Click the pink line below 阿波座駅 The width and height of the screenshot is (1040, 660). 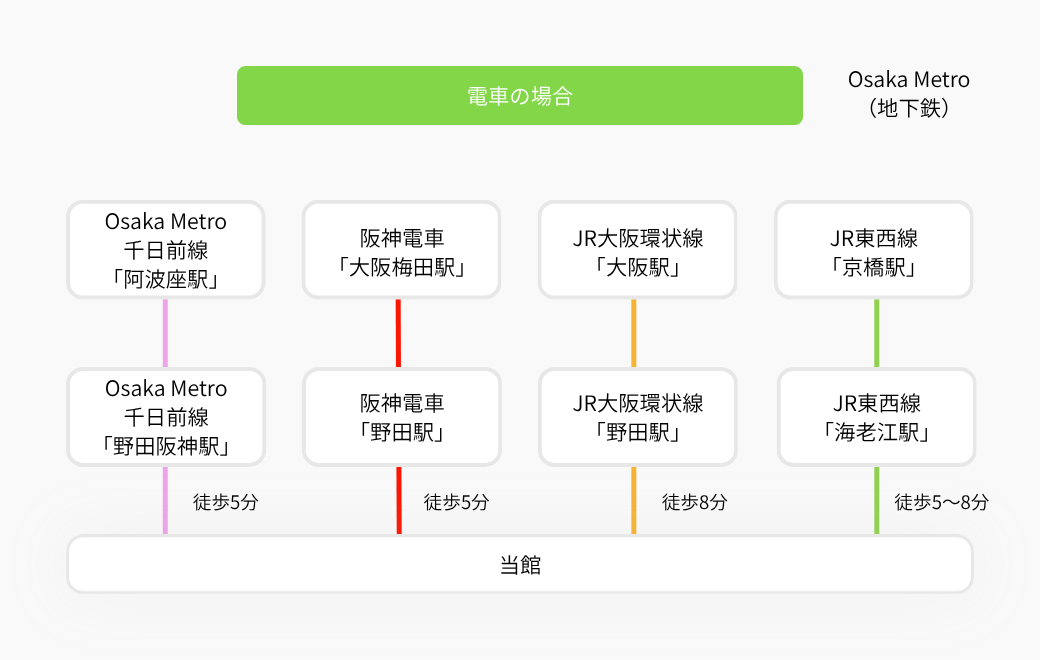click(x=165, y=333)
